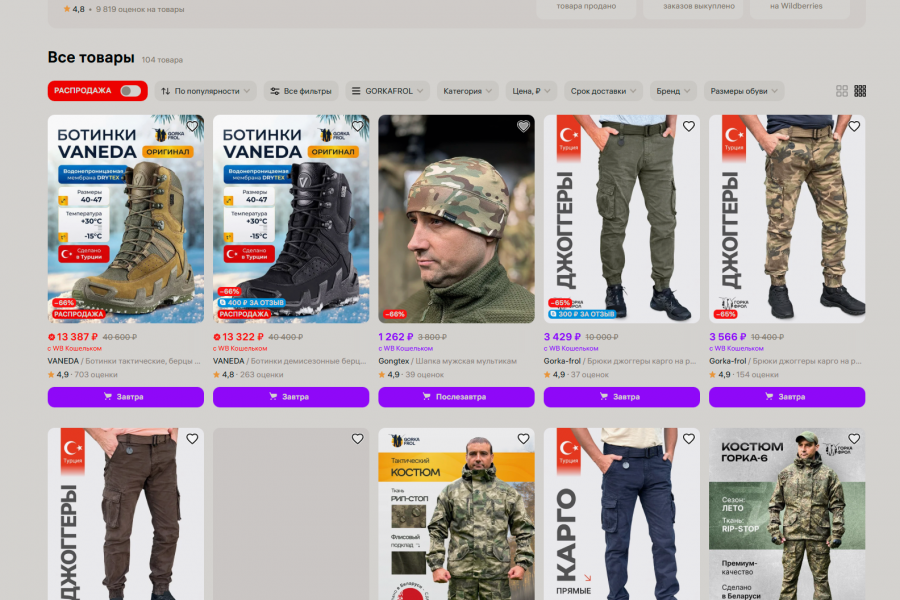
Task: Click 4,9 · 703 оценки rating text
Action: pyautogui.click(x=83, y=374)
